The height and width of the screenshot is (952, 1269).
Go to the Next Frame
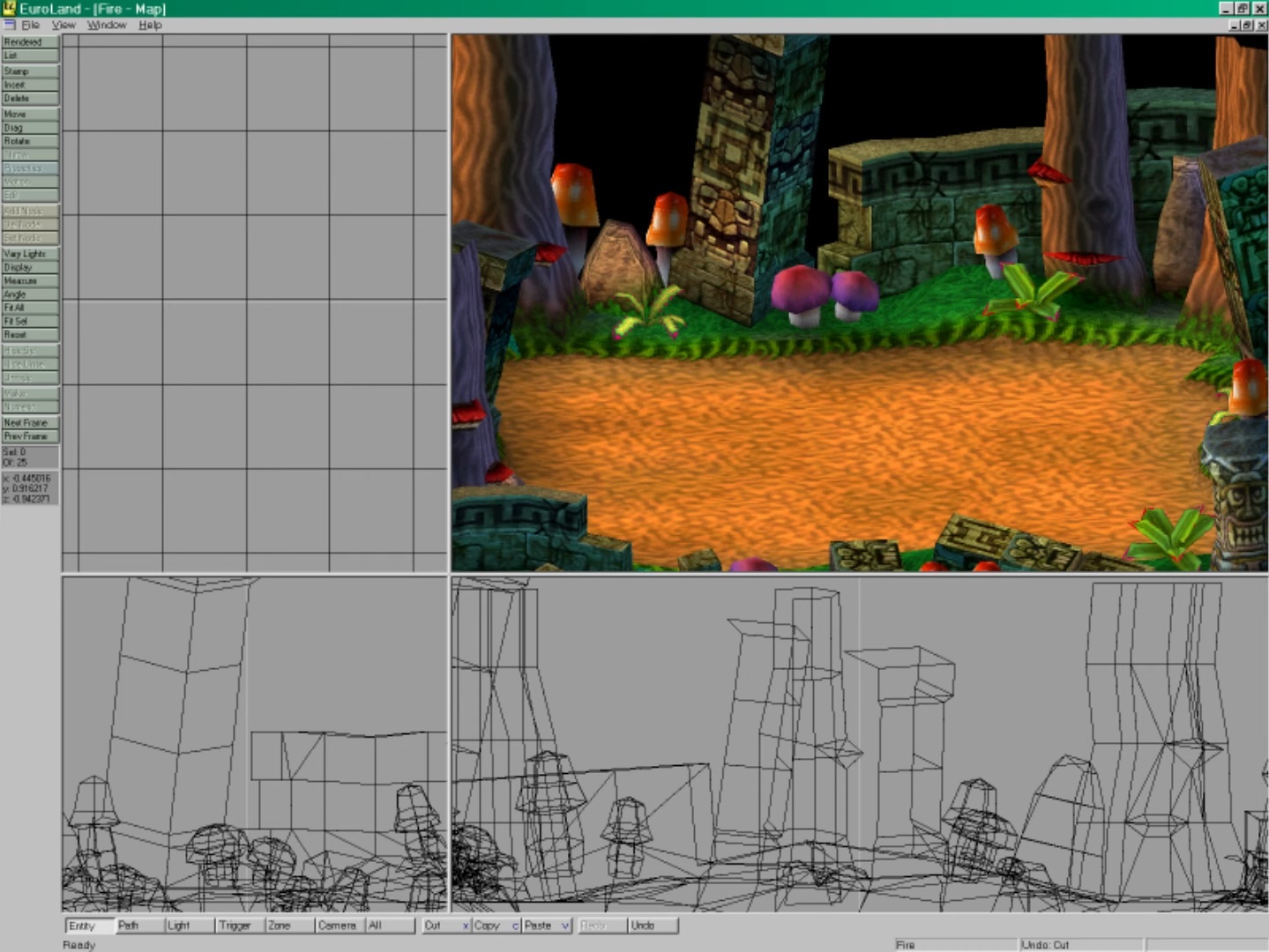(30, 422)
